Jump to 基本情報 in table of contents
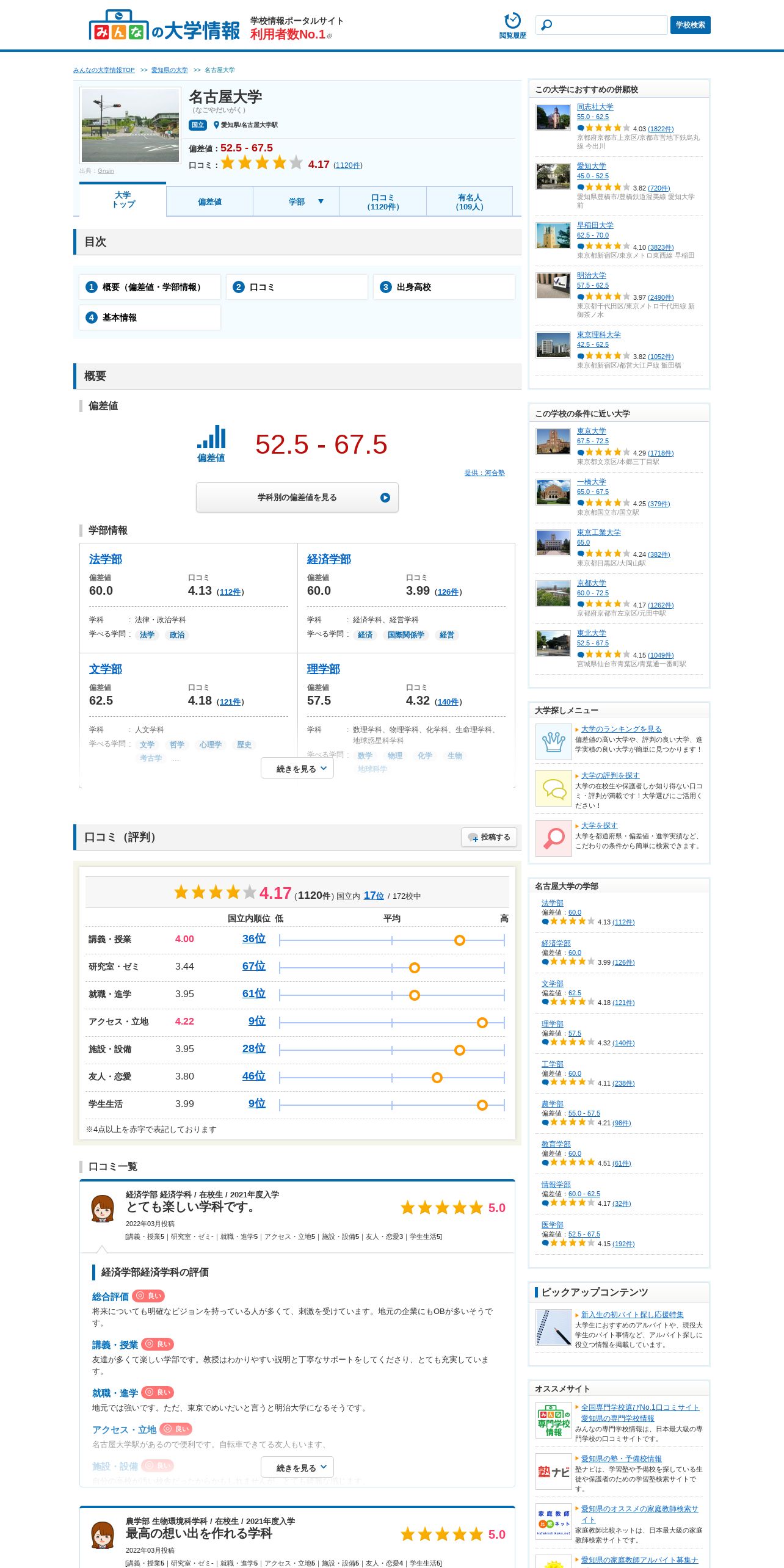 (150, 318)
